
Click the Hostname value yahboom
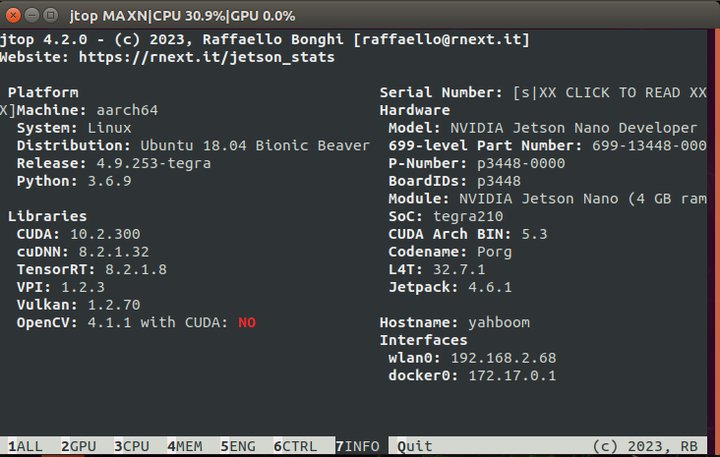point(499,322)
